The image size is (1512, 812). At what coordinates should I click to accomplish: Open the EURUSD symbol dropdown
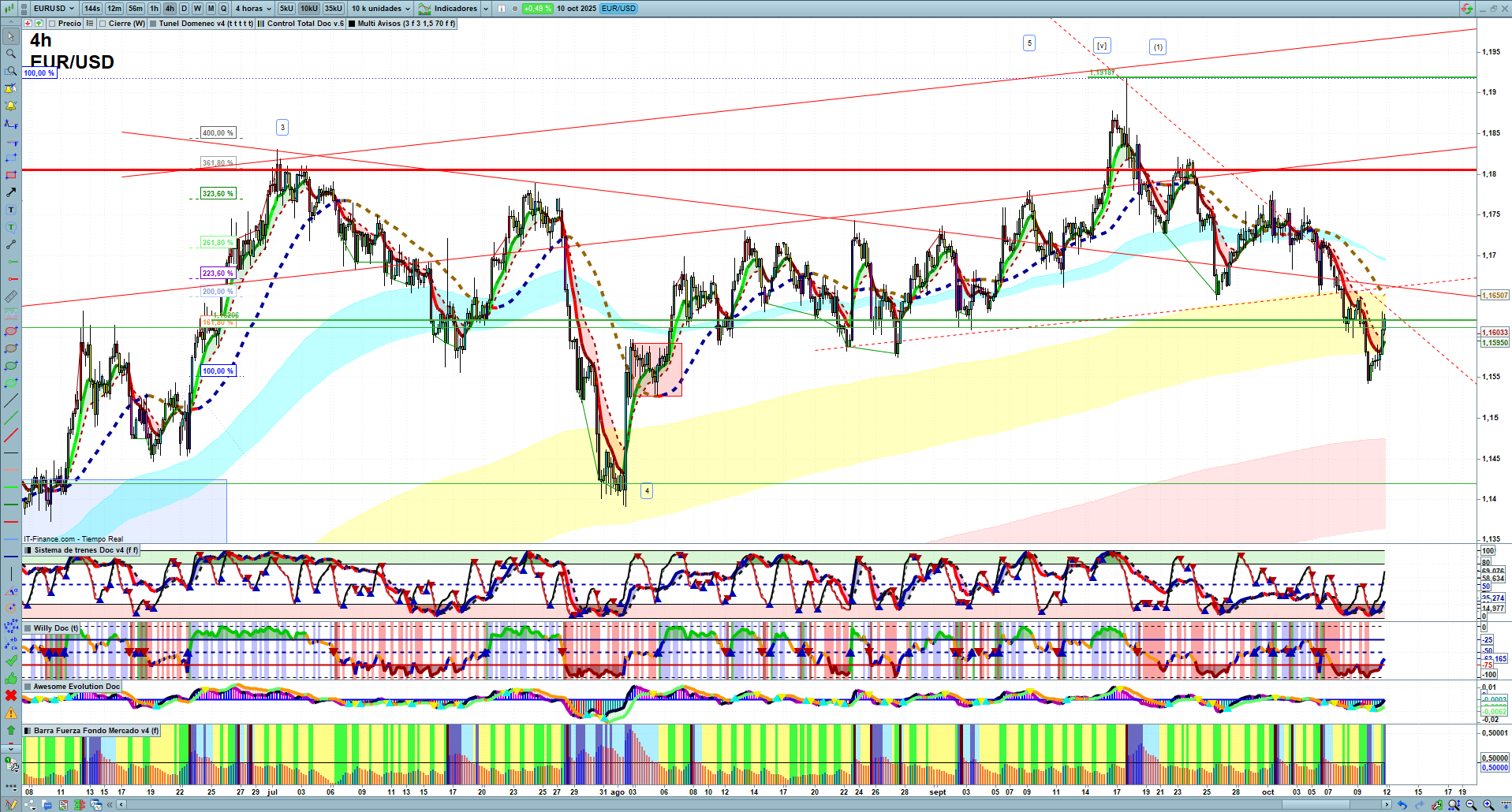point(52,9)
